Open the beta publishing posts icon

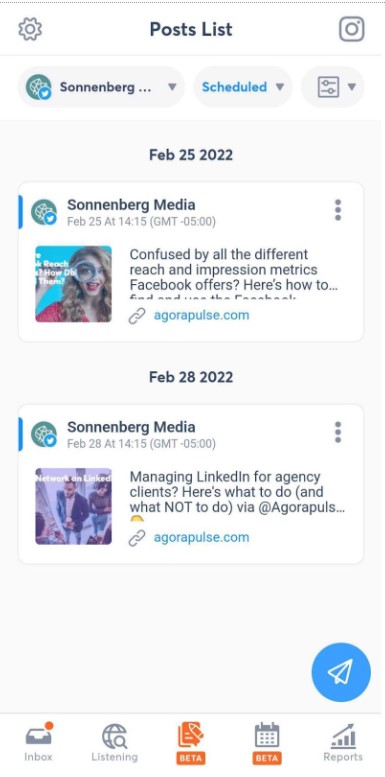pyautogui.click(x=191, y=742)
